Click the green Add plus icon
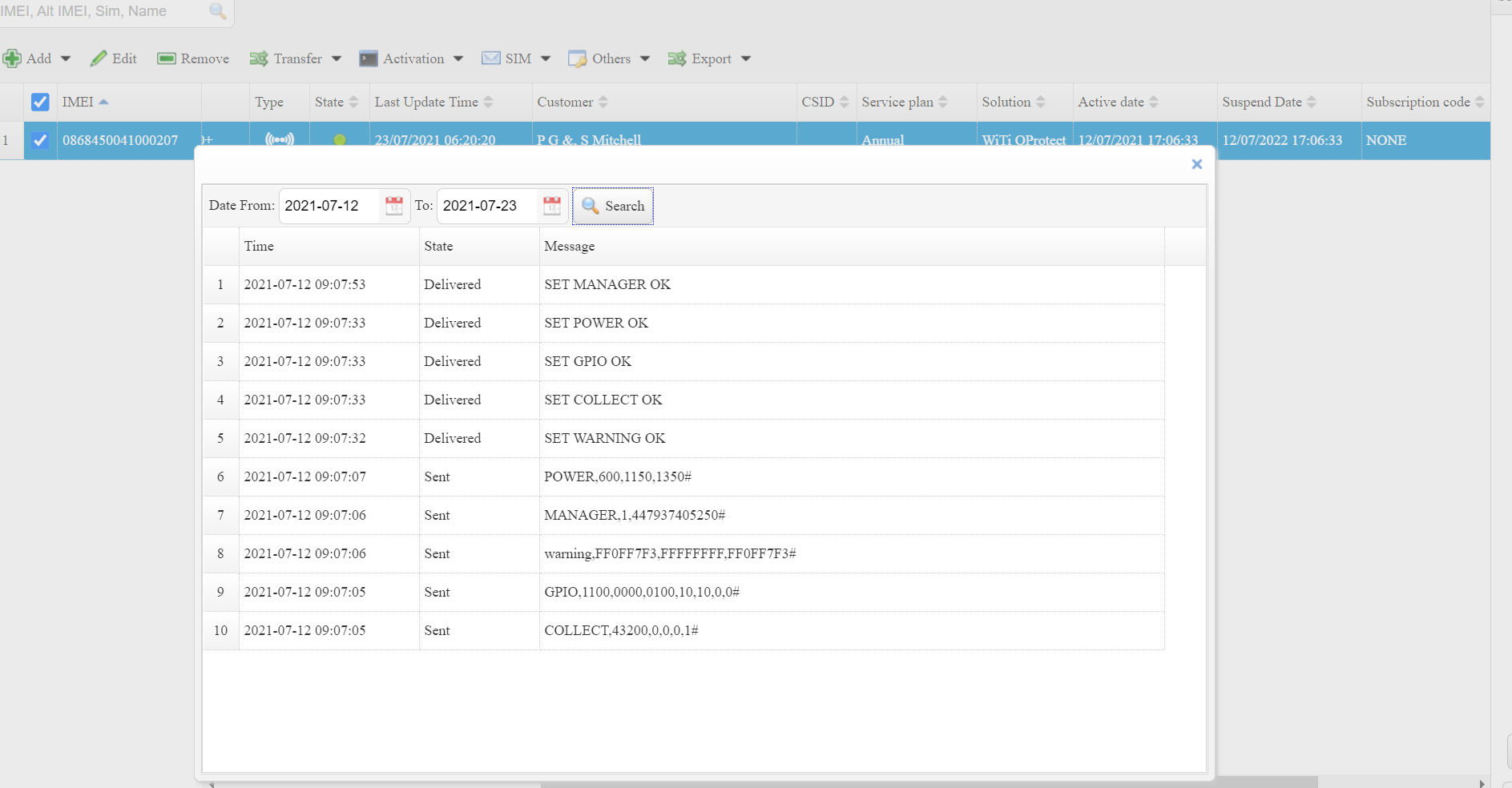 click(12, 58)
